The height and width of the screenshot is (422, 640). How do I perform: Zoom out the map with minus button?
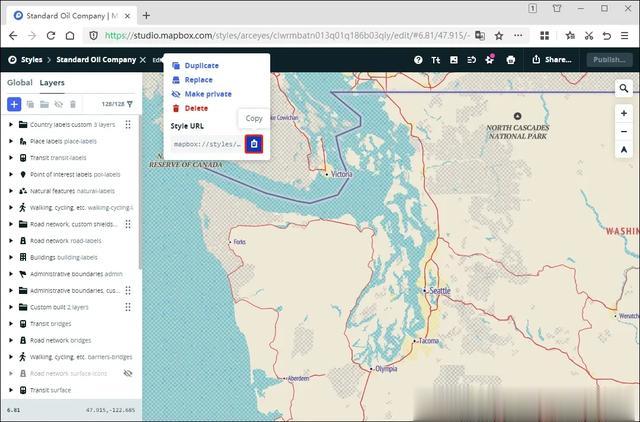point(624,131)
